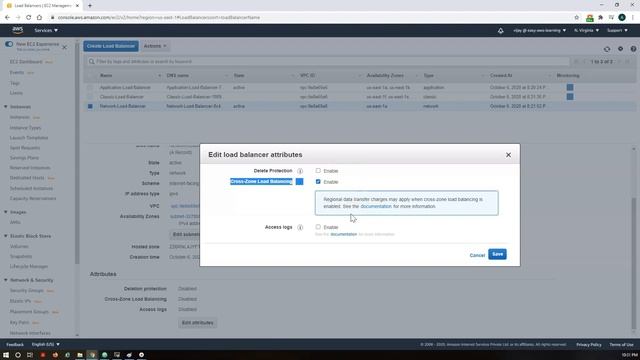The width and height of the screenshot is (640, 360).
Task: Select the Application Load Balancer row checkbox
Action: click(90, 87)
